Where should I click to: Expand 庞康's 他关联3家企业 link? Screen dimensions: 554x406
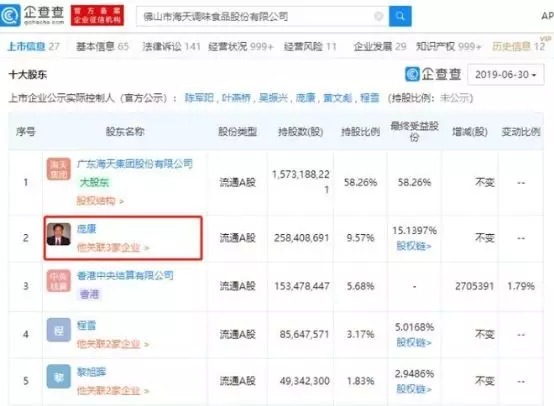coord(113,248)
